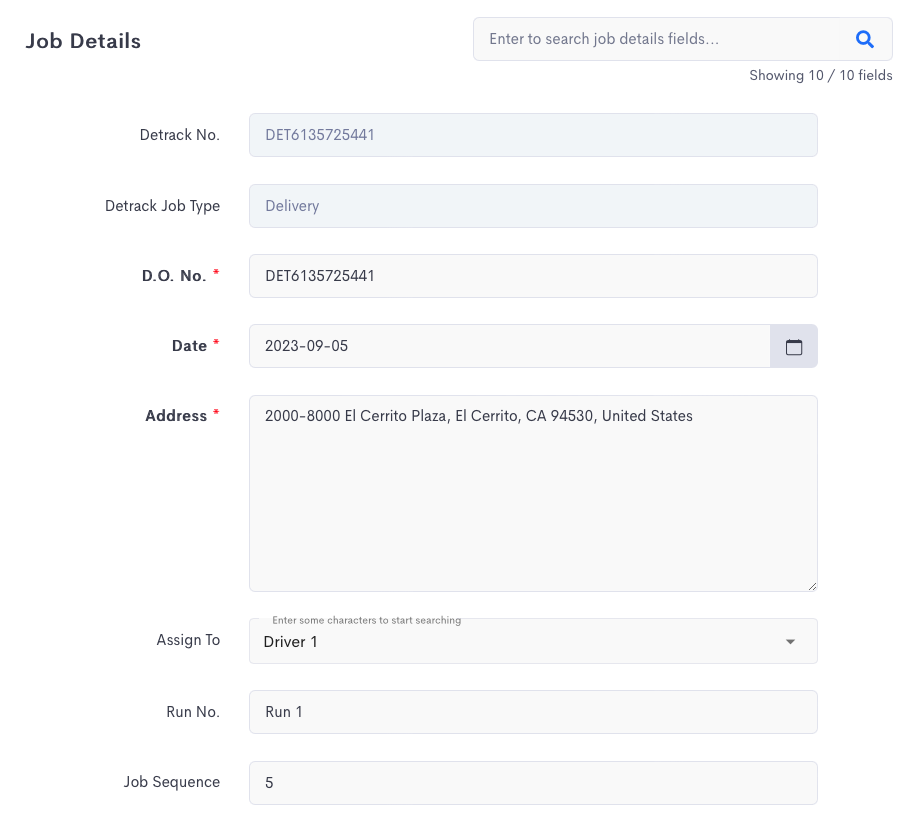Screen dimensions: 918x836
Task: Click the Job Details heading
Action: [83, 41]
